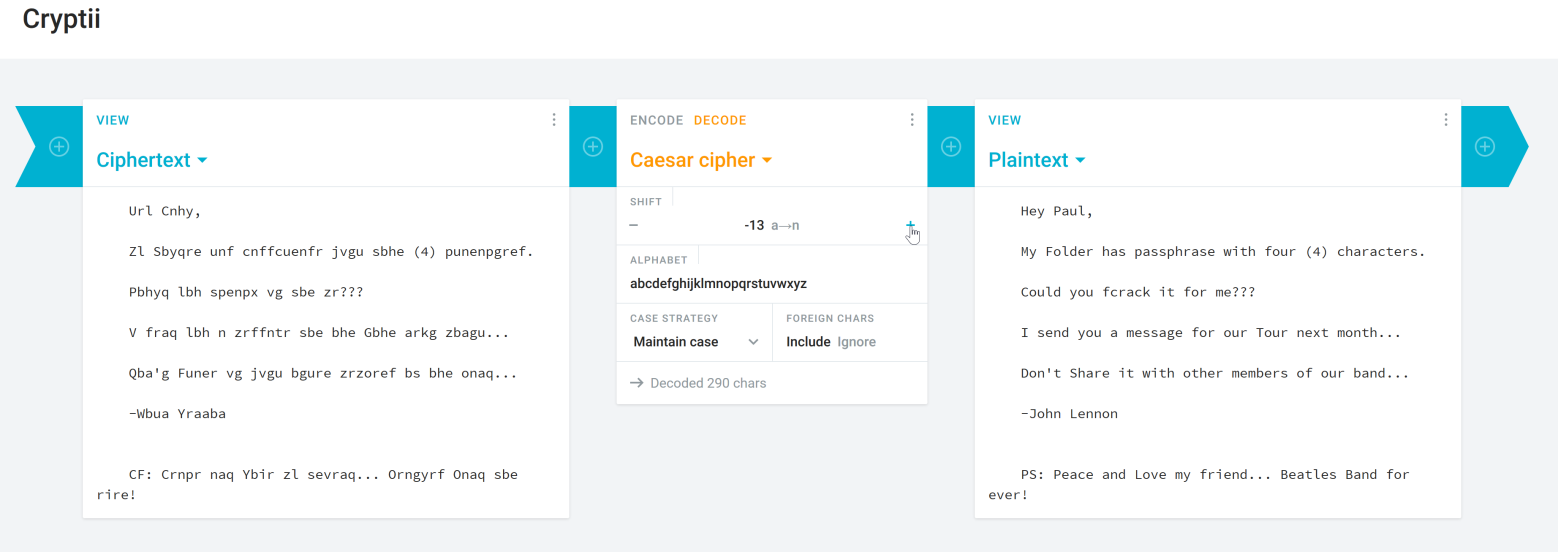Click the Cryptii title link
Viewport: 1558px width, 552px height.
pos(61,20)
